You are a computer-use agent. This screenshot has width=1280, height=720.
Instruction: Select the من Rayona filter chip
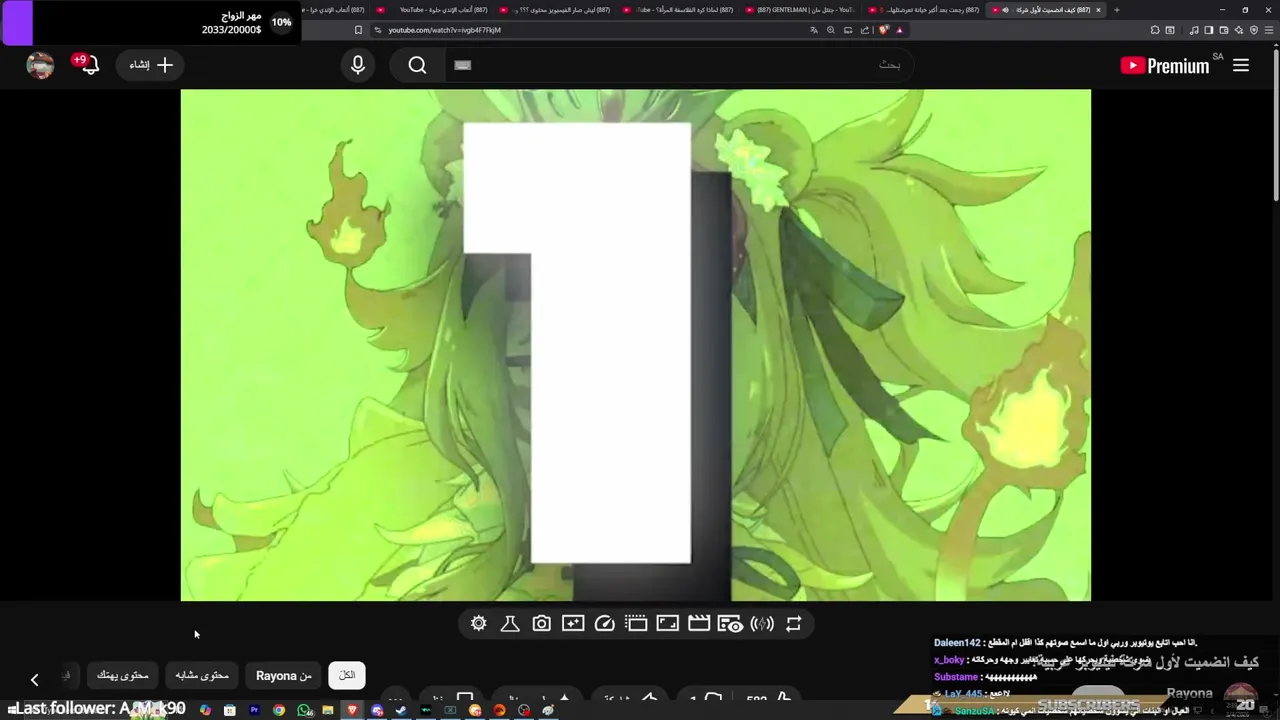(284, 676)
